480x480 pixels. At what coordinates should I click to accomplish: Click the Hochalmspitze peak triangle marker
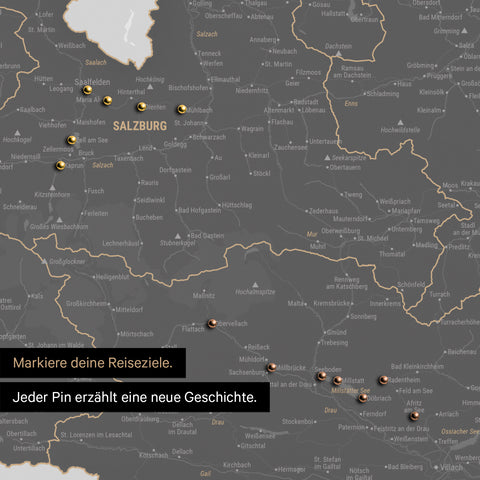[255, 285]
